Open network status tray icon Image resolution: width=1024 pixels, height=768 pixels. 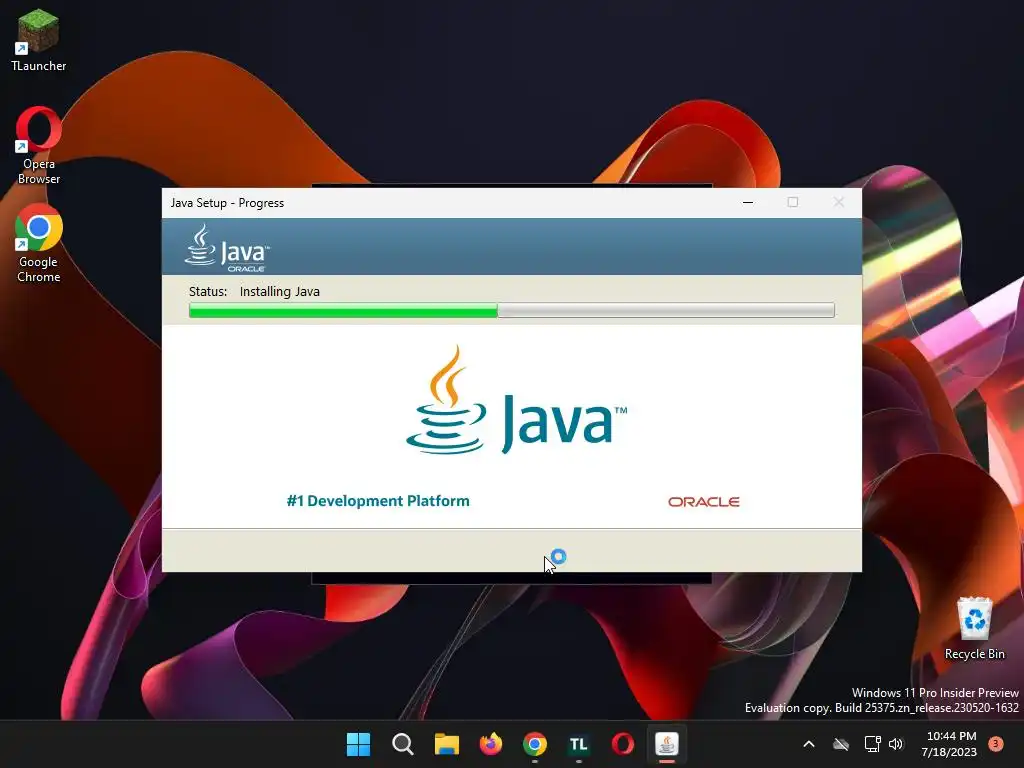872,744
